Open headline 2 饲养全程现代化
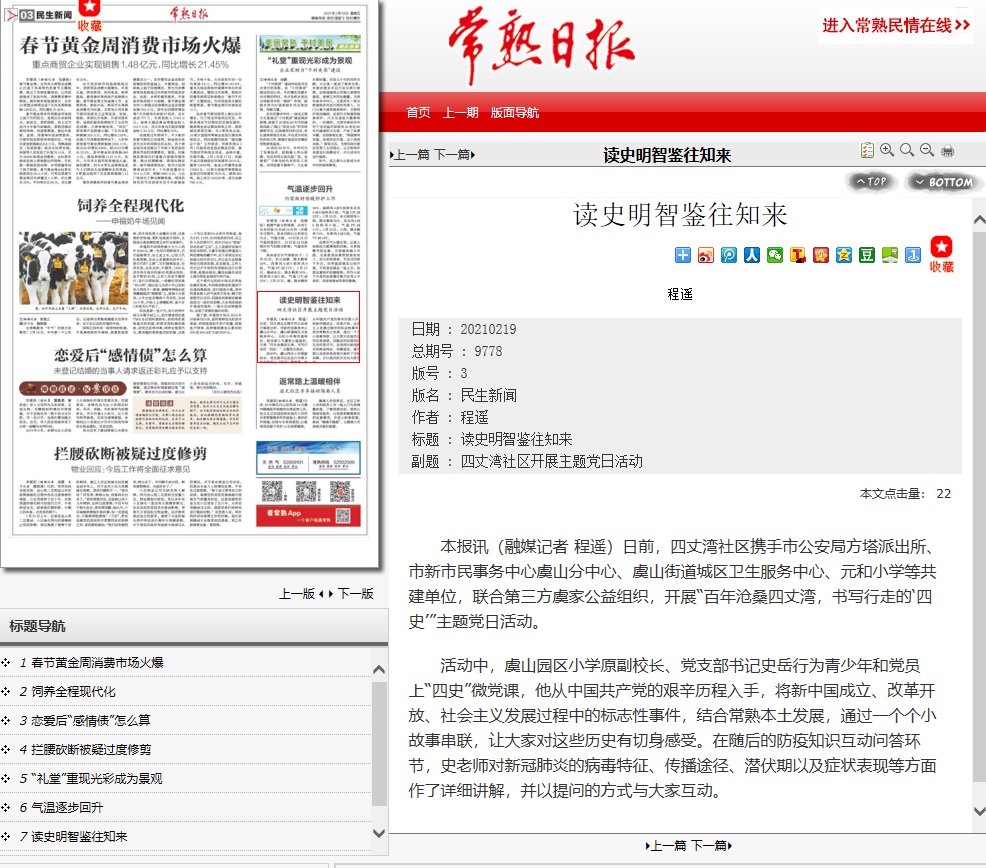986x868 pixels. (74, 691)
